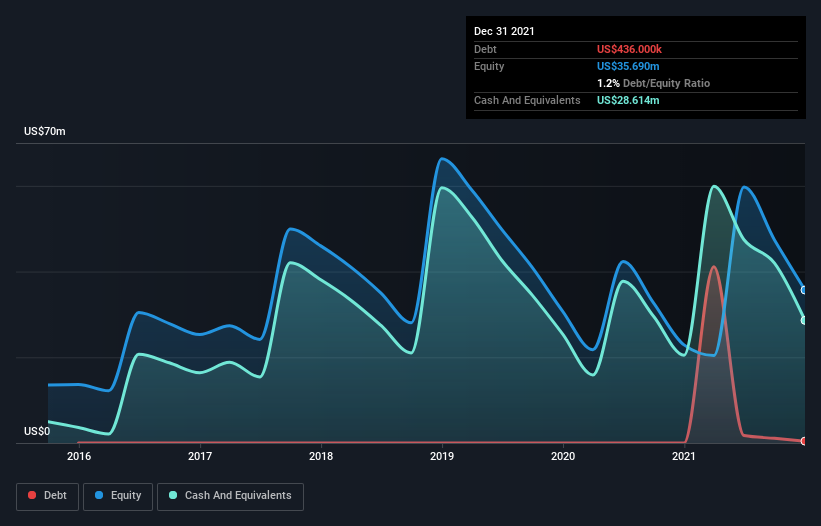Toggle the Equity series legend button
Image resolution: width=821 pixels, height=526 pixels.
pos(118,496)
